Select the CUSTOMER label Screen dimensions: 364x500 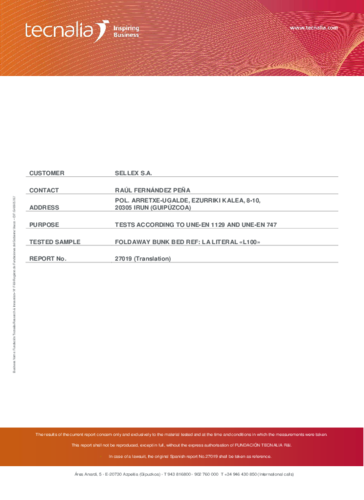tap(47, 173)
